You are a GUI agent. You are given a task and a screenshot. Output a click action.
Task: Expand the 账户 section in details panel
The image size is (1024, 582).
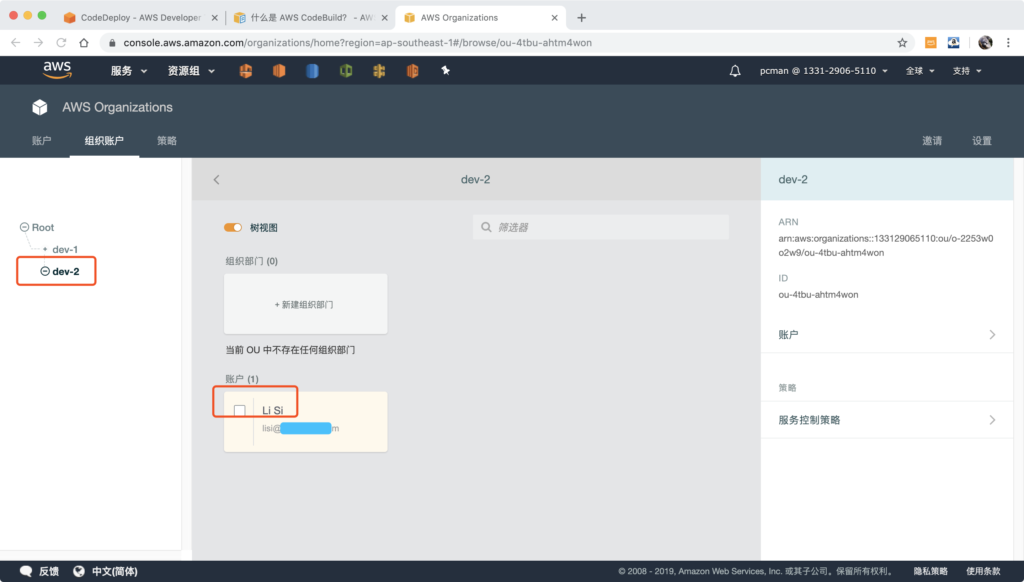click(x=887, y=334)
